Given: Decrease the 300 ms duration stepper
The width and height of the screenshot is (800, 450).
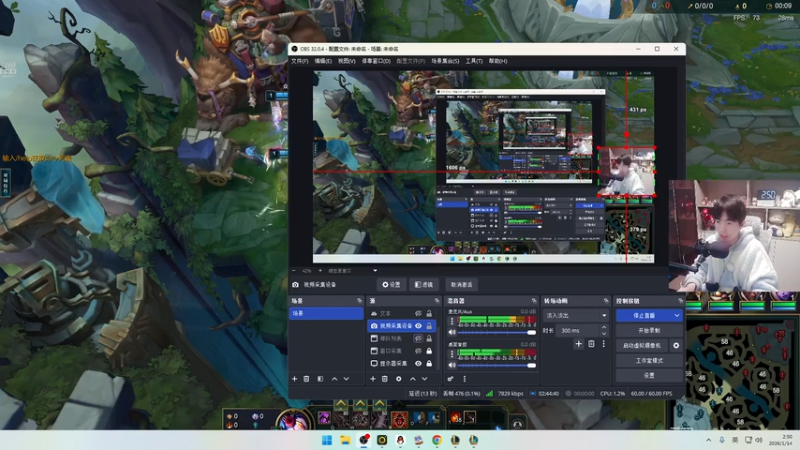Looking at the screenshot, I should coord(604,334).
